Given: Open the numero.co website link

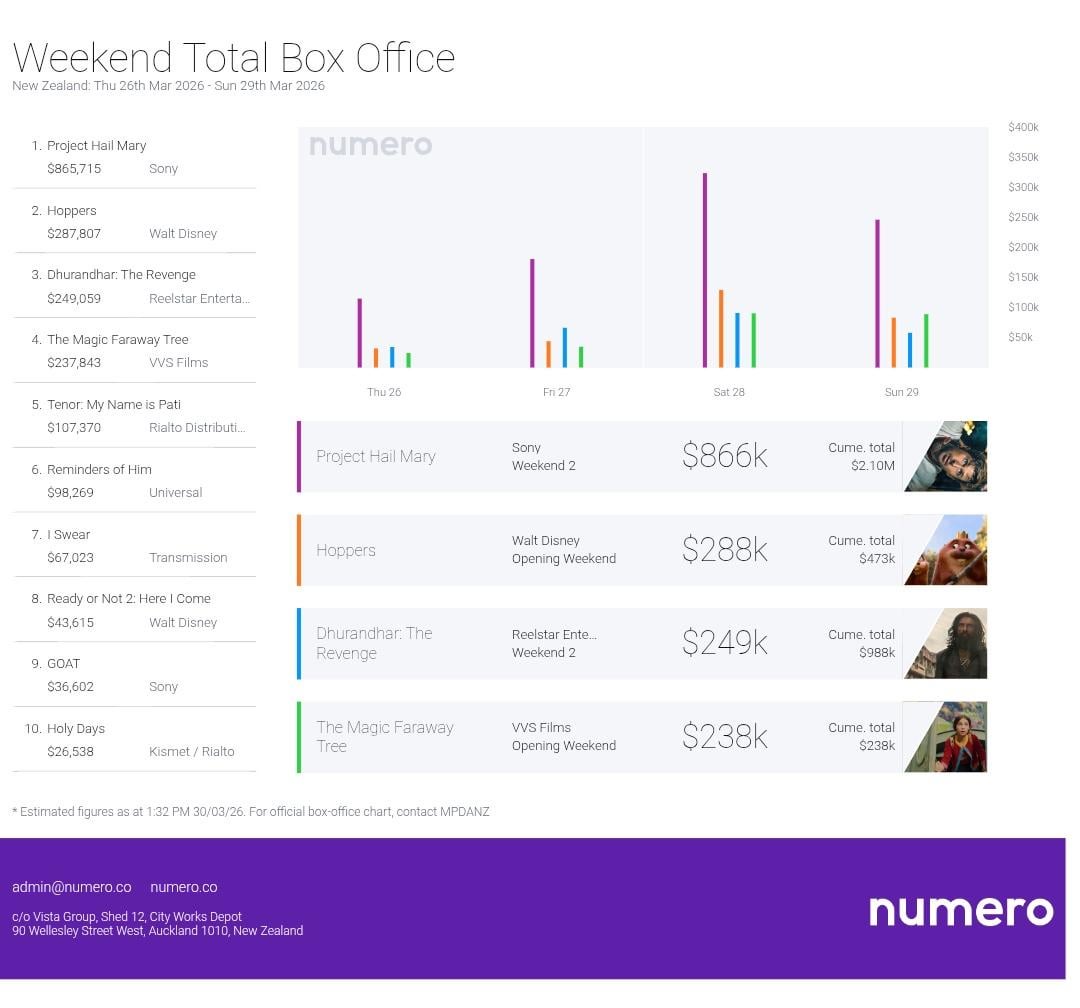Looking at the screenshot, I should [183, 887].
